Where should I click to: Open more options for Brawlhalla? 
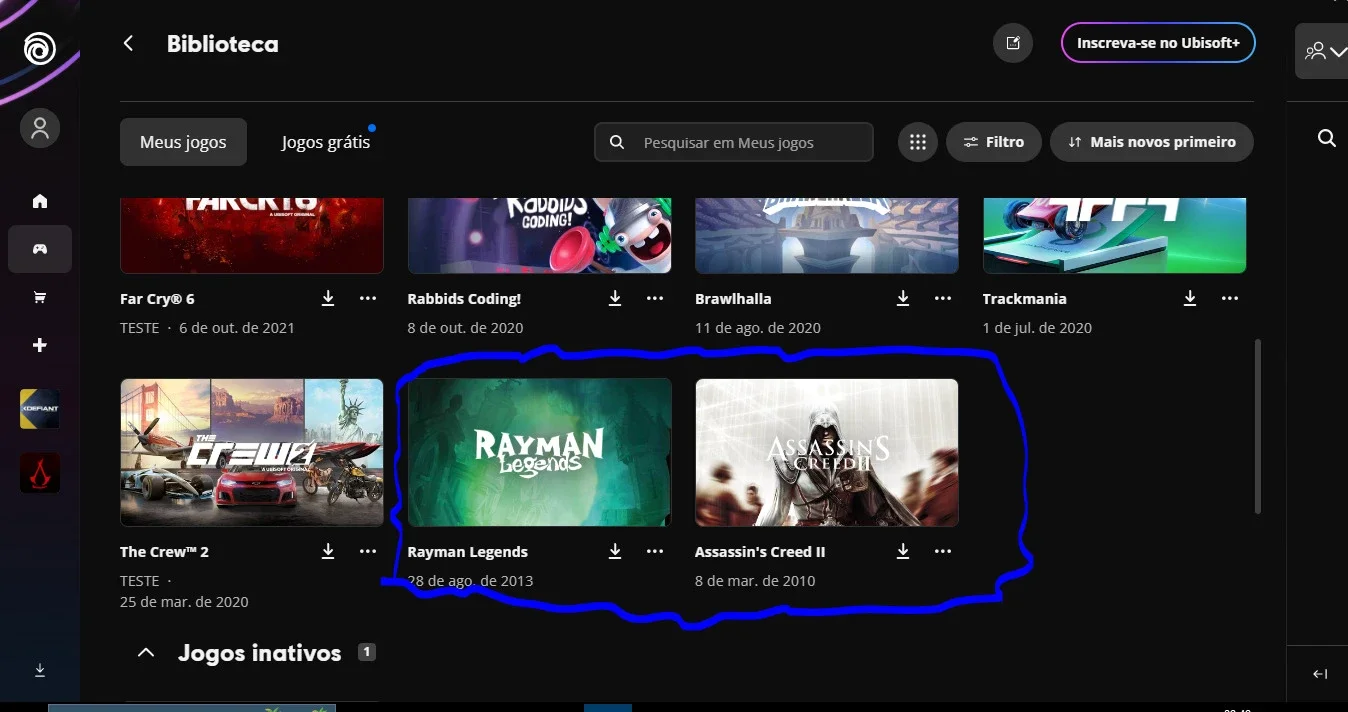click(943, 298)
